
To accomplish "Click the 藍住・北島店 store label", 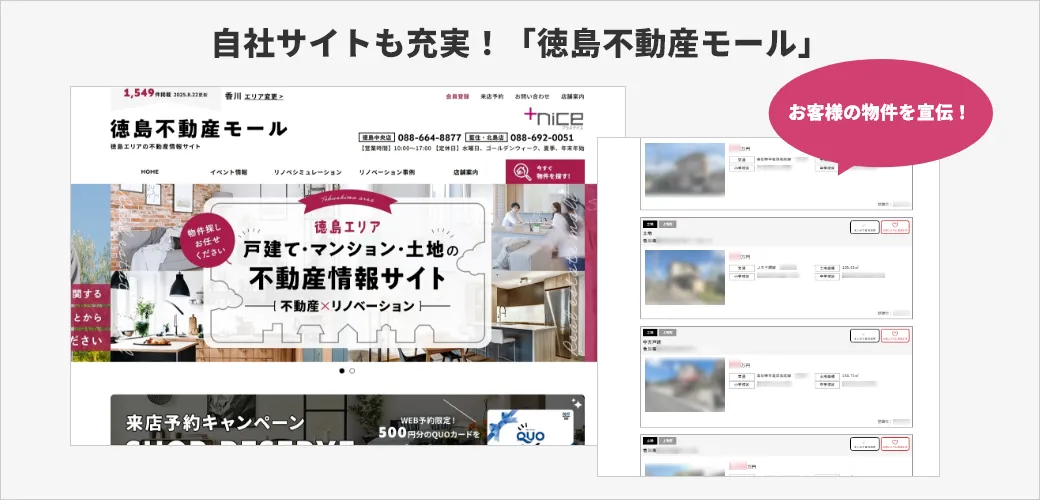I will point(486,138).
